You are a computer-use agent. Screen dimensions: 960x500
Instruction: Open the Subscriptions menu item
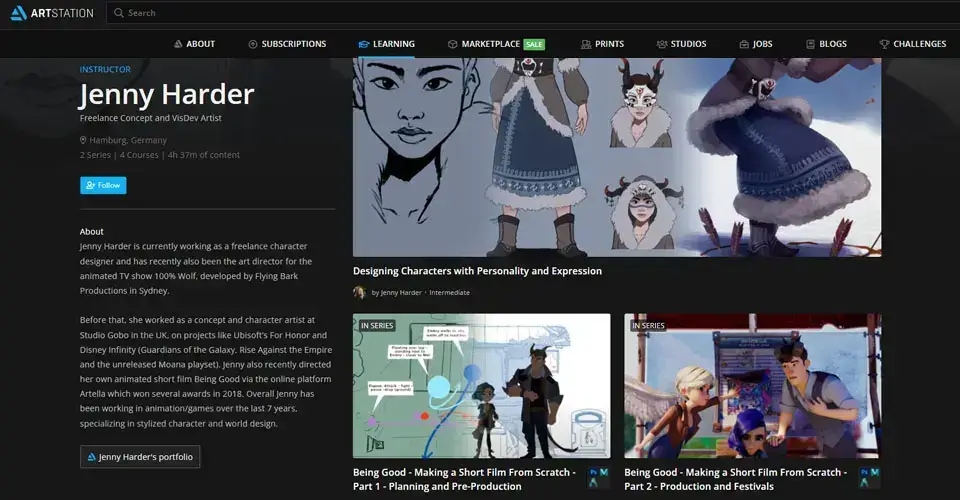tap(287, 44)
